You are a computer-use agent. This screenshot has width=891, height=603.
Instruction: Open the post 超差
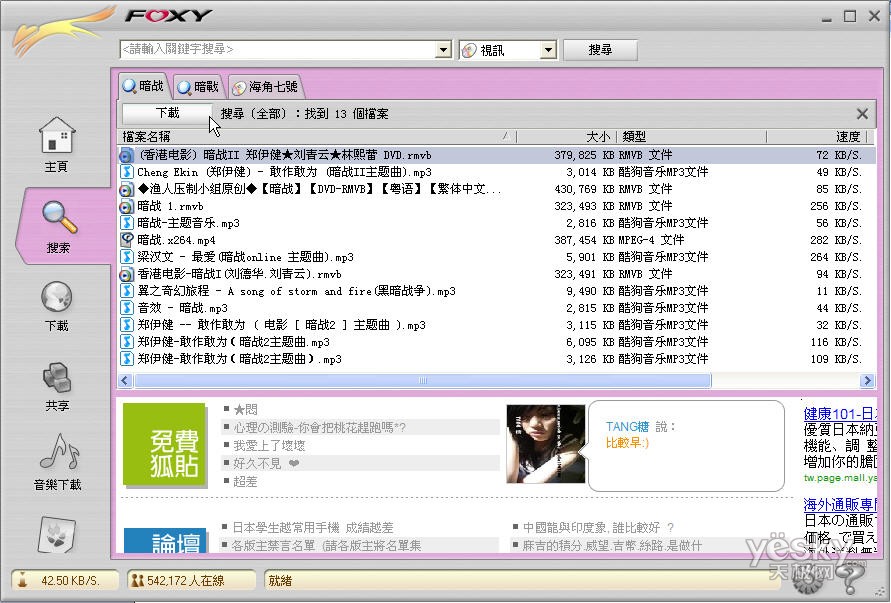[245, 482]
